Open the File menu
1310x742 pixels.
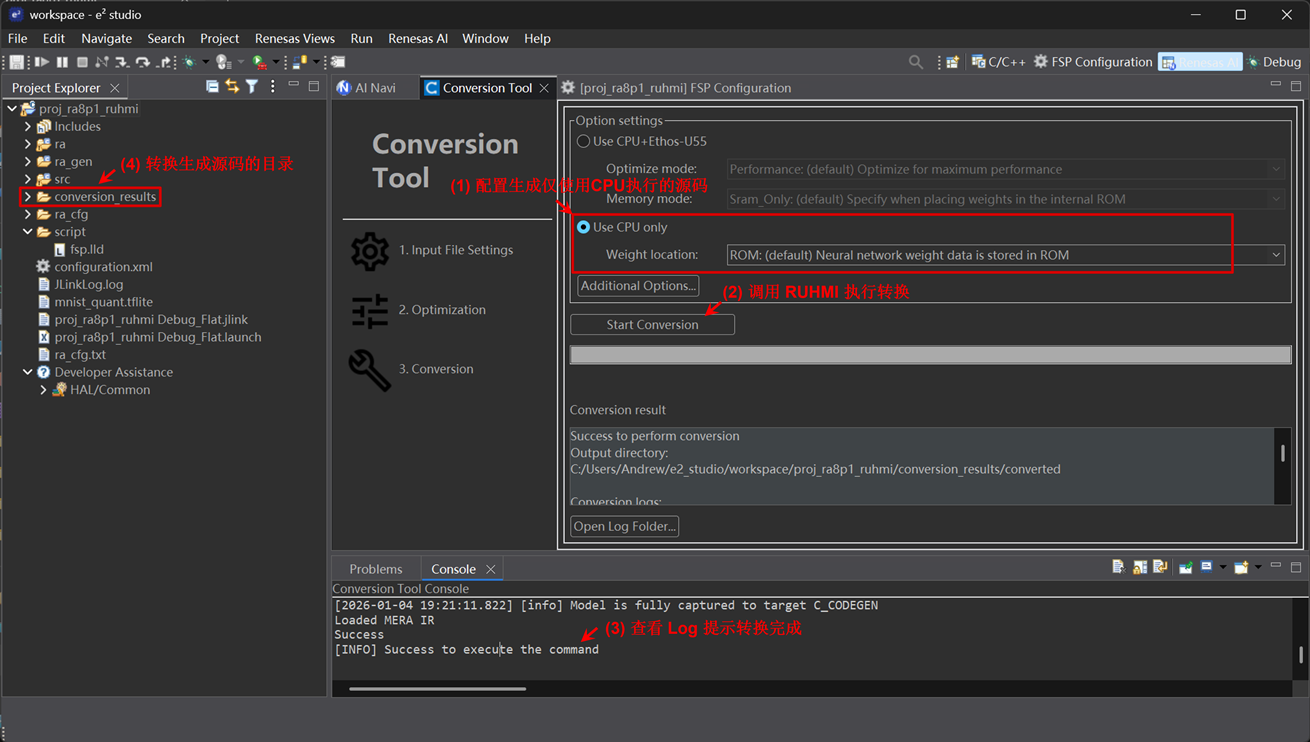(18, 38)
